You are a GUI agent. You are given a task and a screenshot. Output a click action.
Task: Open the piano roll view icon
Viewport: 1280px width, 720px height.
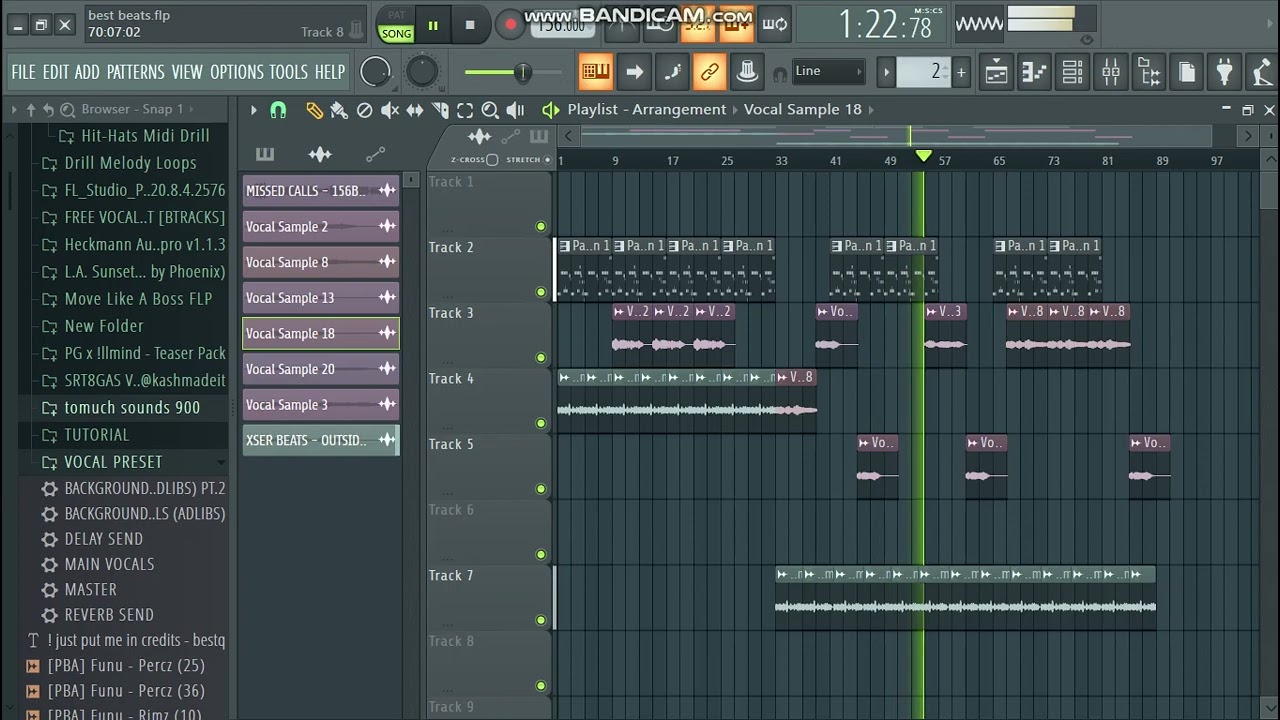point(1034,72)
